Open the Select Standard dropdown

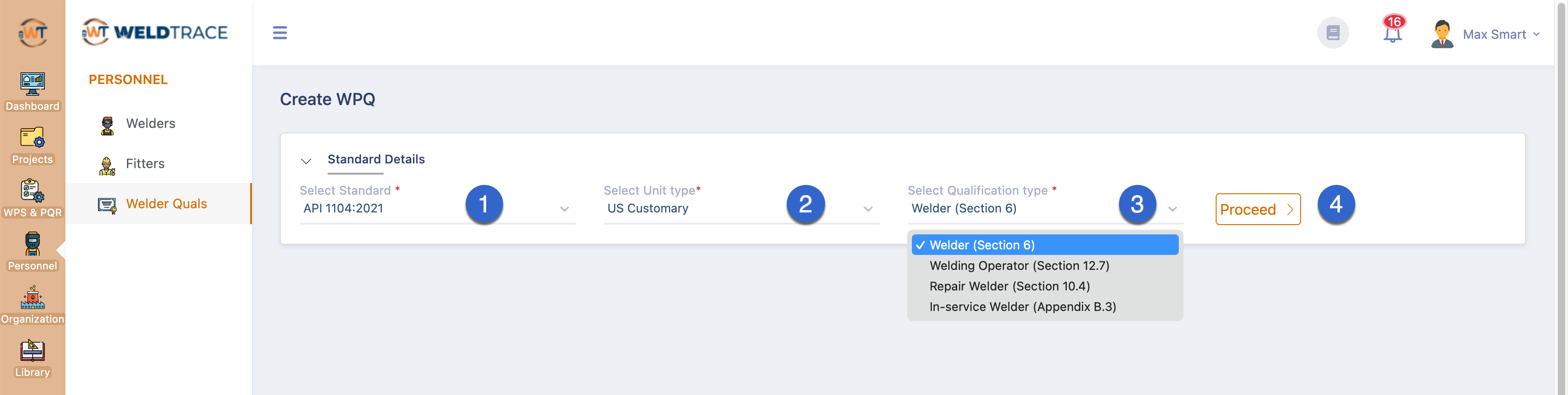point(437,208)
